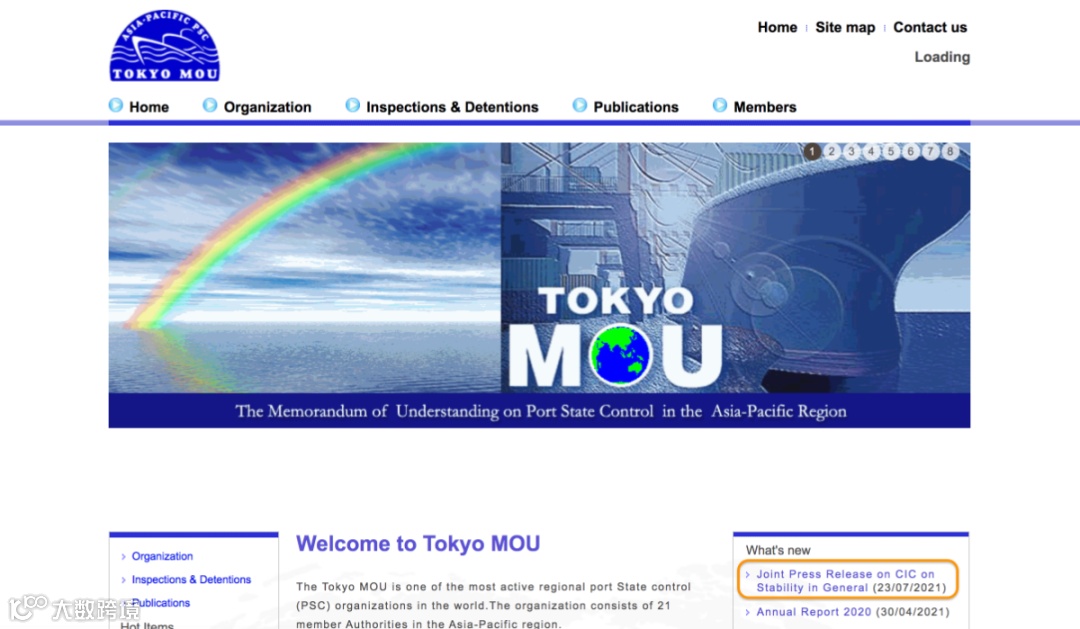Go to Home link in top-right header
Screen dimensions: 1080x629
(x=777, y=28)
